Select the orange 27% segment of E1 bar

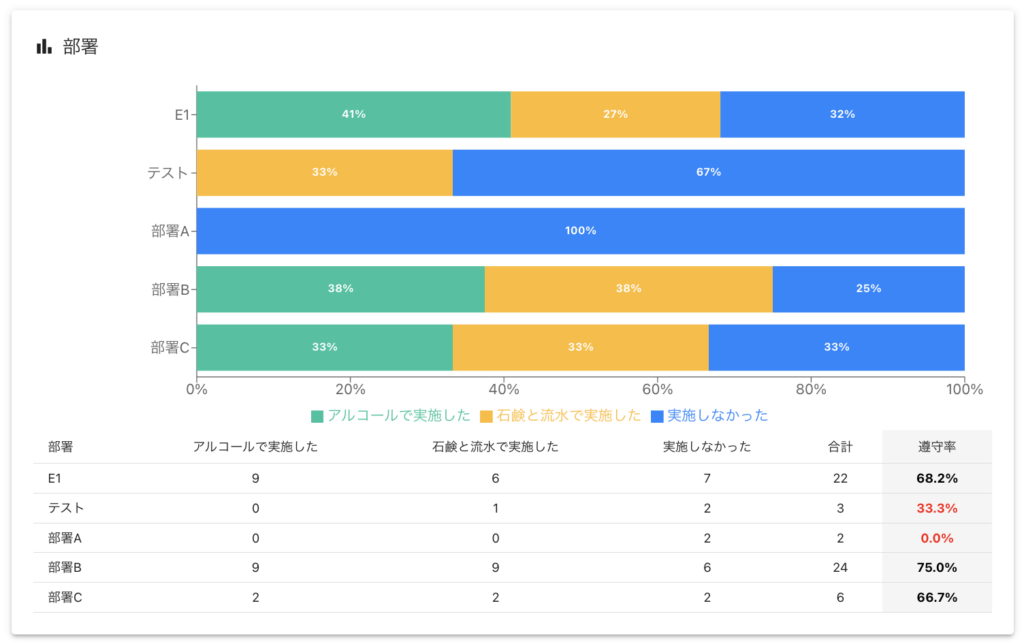(615, 114)
